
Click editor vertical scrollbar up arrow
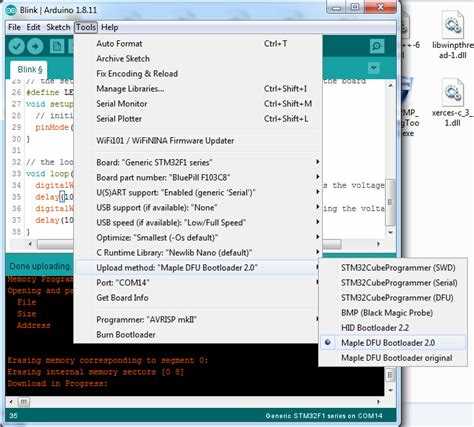pos(390,85)
